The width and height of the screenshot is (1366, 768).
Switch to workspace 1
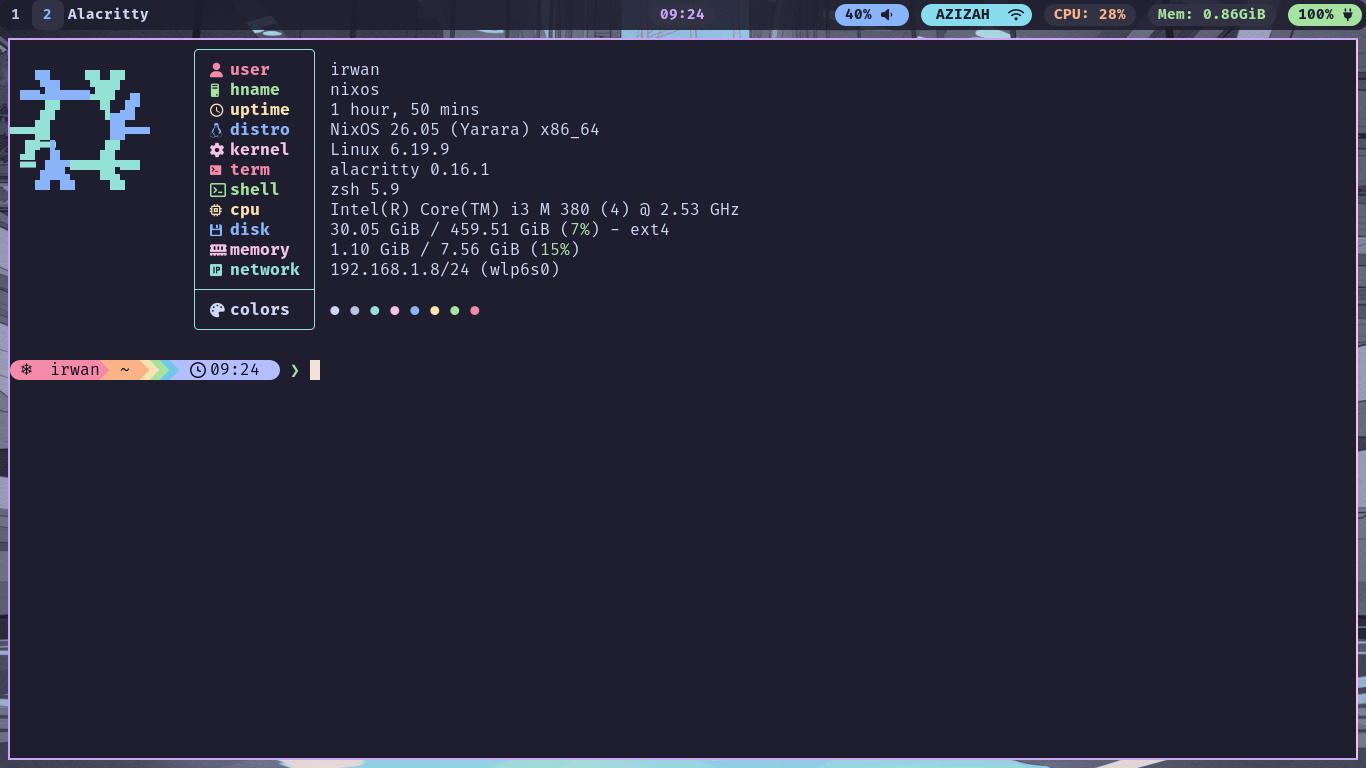coord(15,15)
